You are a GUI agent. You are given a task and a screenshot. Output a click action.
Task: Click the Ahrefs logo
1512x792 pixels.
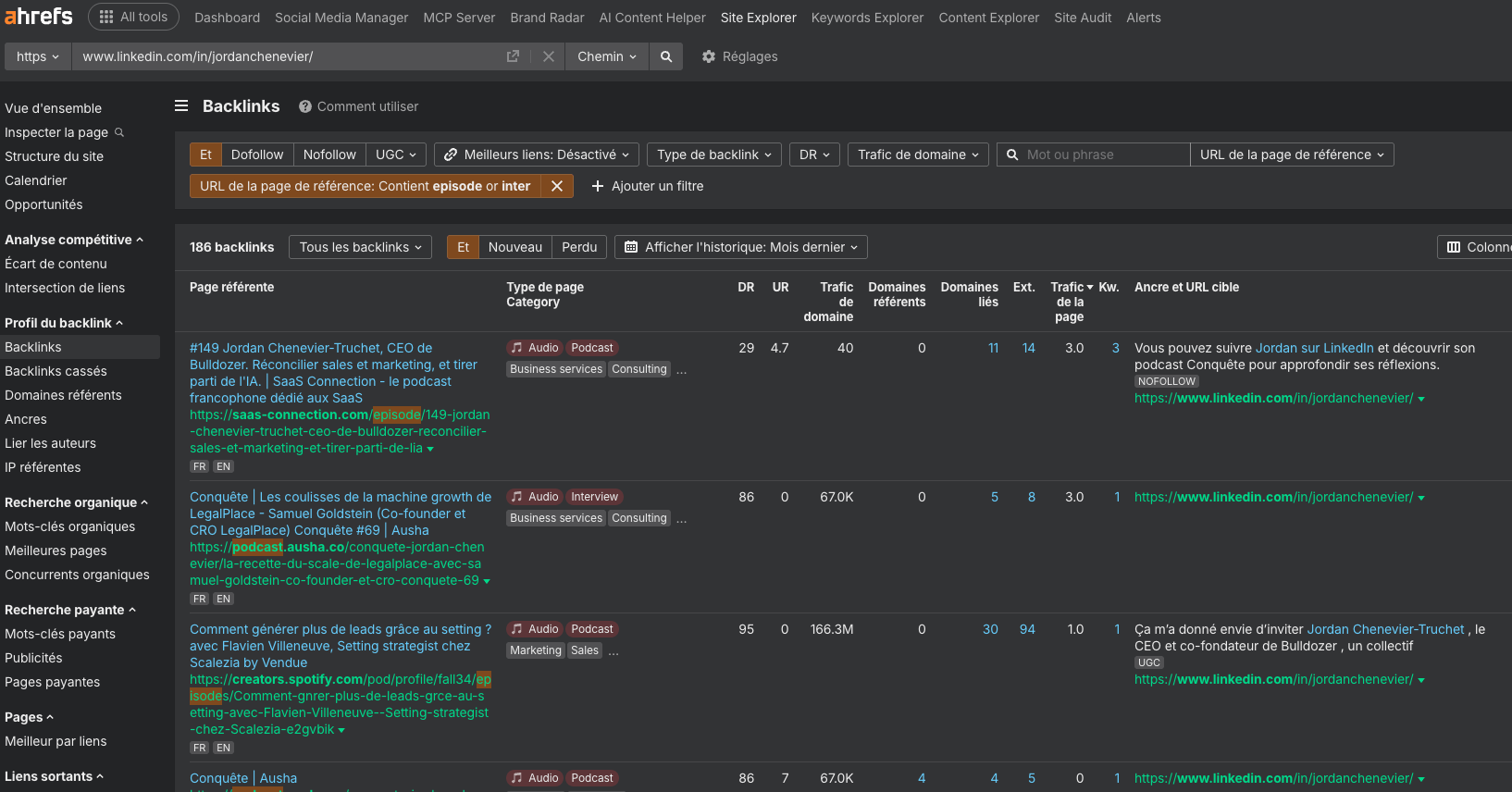(39, 17)
